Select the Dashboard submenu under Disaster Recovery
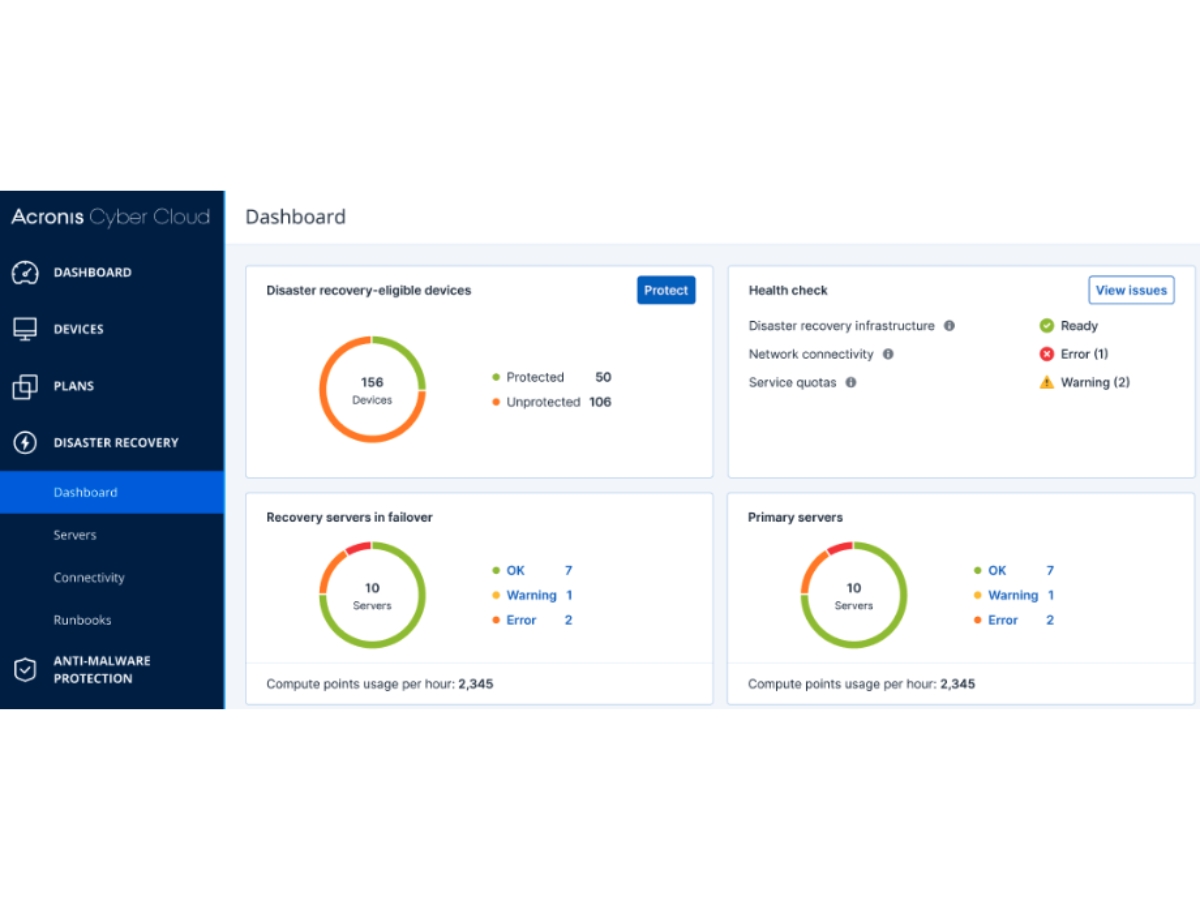 tap(112, 492)
